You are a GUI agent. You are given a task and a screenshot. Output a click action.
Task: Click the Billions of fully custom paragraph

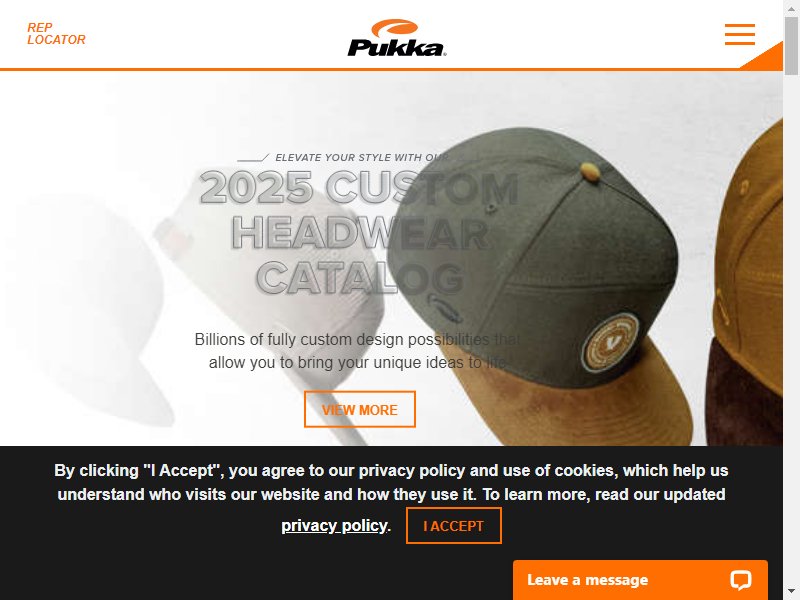358,351
